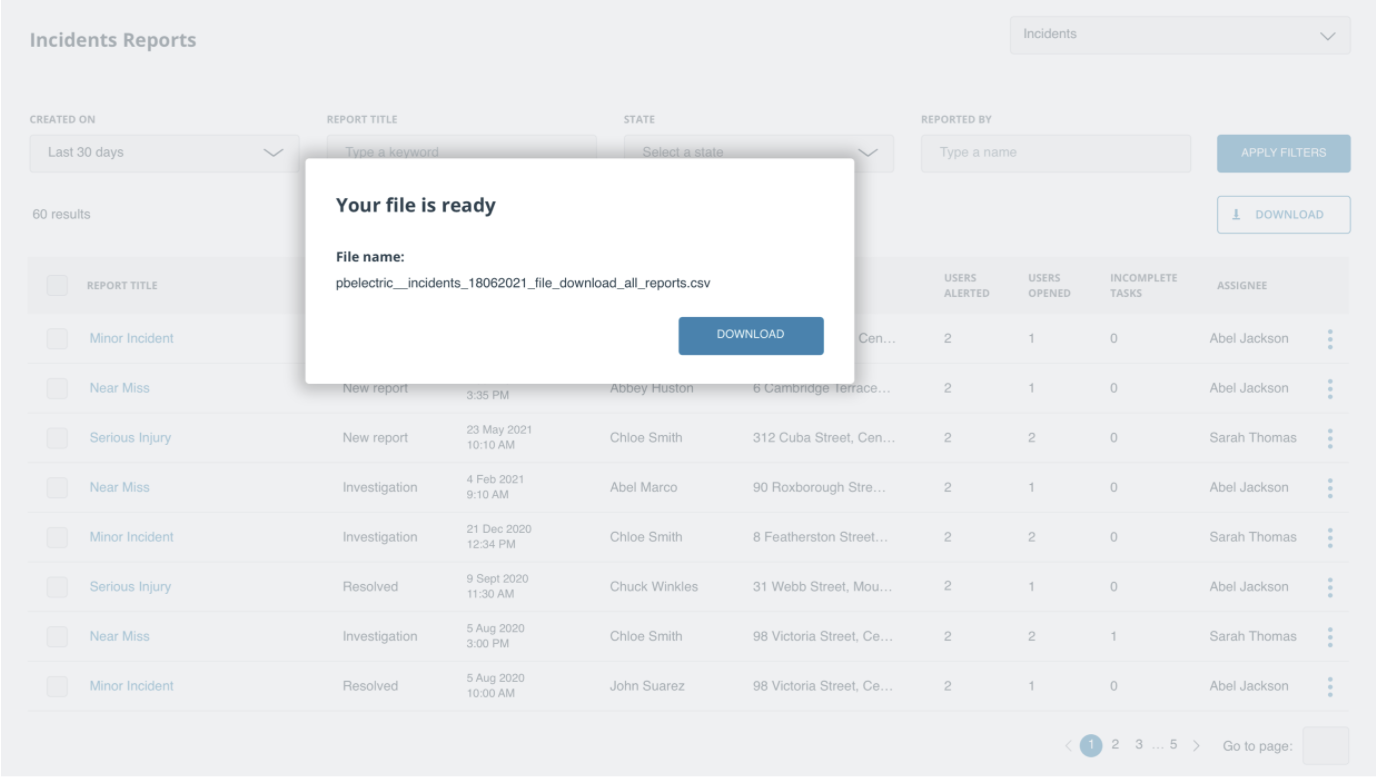Select checkbox for John Suarez Minor Incident row

coord(57,686)
